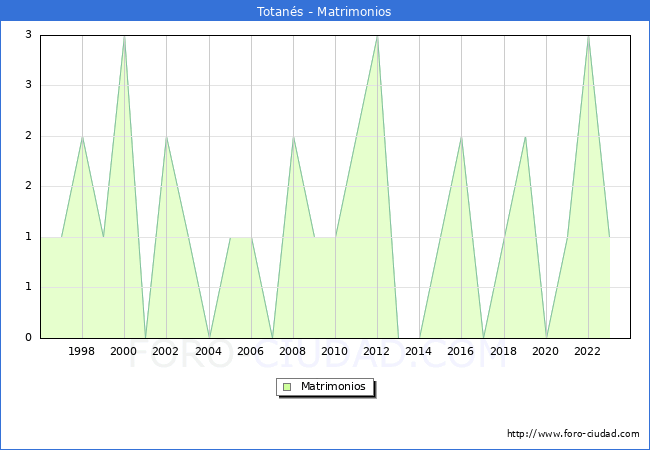
Task: Click the chart title 'Totanés - Matrimonios'
Action: tap(324, 11)
